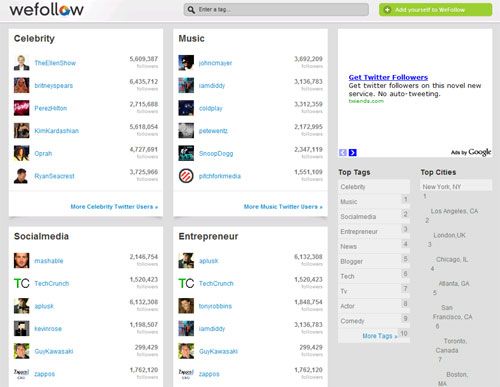
Task: Select the Comedy tag
Action: [x=374, y=321]
